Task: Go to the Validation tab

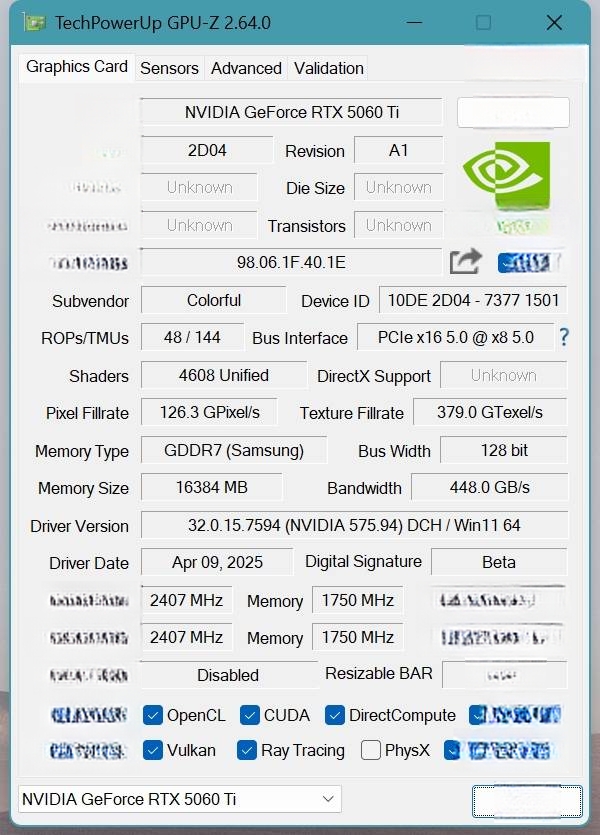Action: tap(328, 68)
